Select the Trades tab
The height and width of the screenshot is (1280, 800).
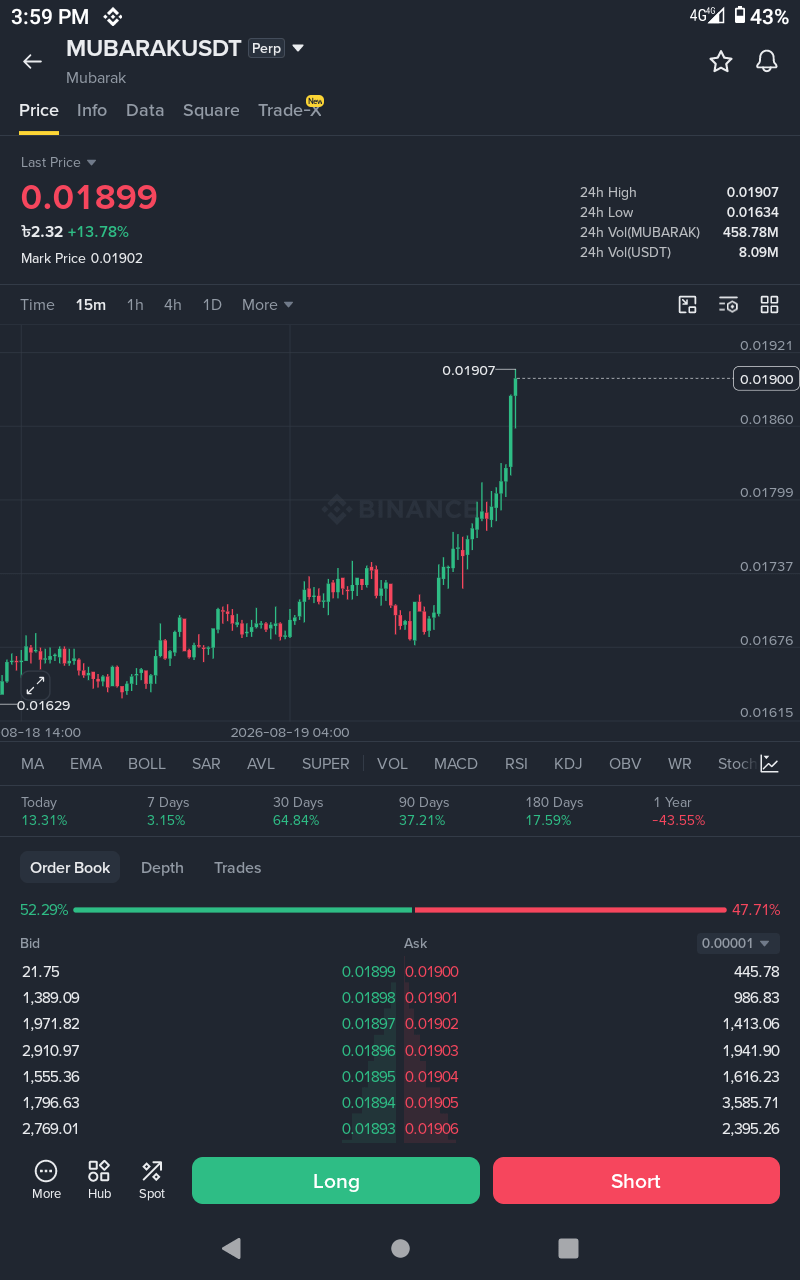point(237,868)
